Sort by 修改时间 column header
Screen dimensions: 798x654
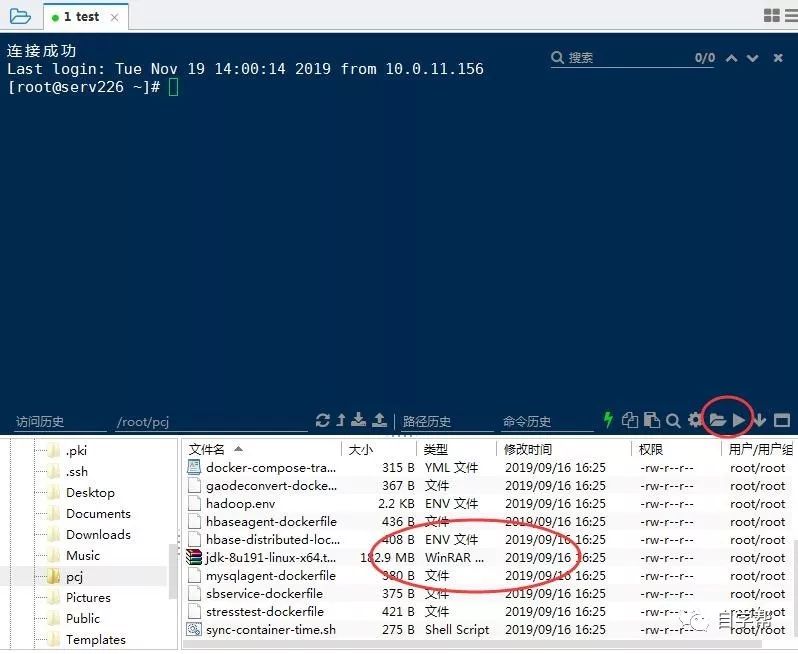[x=564, y=449]
